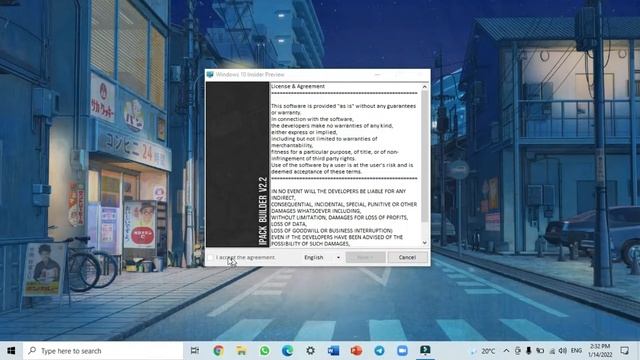The image size is (640, 360).
Task: Launch Microsoft Edge from taskbar
Action: 287,351
